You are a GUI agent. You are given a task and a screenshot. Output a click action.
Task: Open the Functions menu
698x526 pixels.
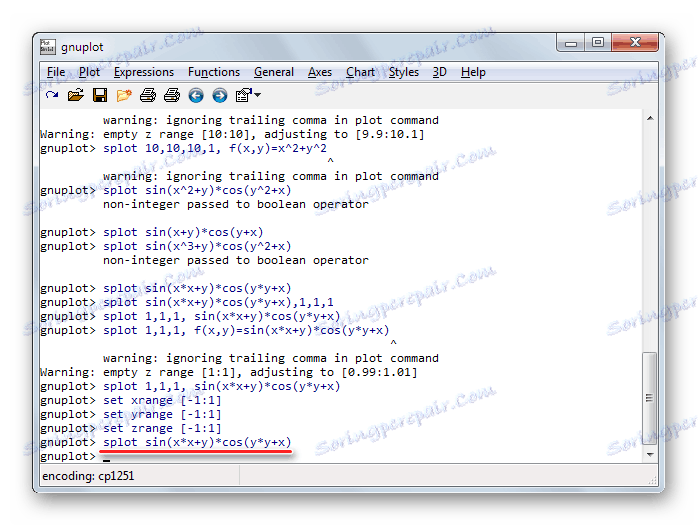(x=214, y=72)
